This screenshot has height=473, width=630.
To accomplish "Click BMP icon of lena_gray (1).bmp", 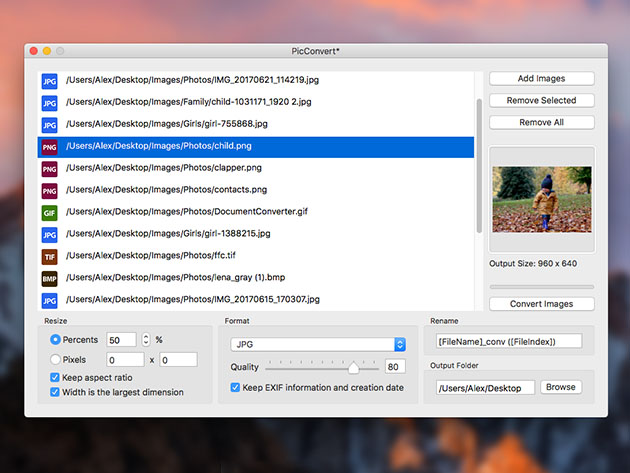I will coord(49,278).
